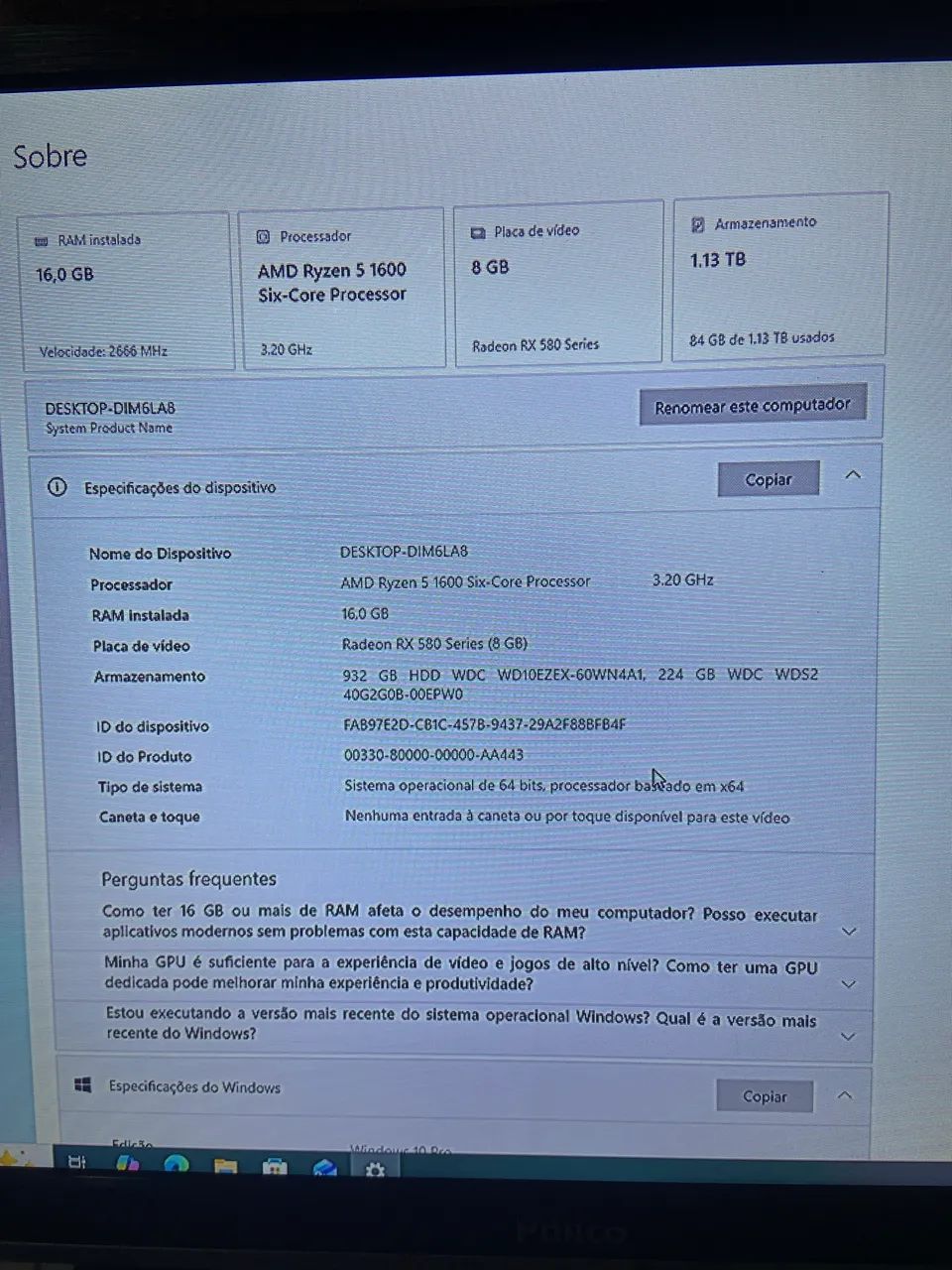Click the Sobre page title
The height and width of the screenshot is (1270, 952).
click(x=50, y=156)
